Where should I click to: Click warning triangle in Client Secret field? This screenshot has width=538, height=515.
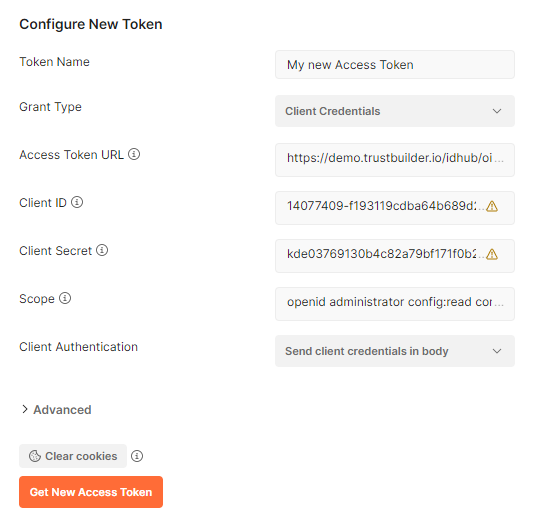tap(492, 254)
